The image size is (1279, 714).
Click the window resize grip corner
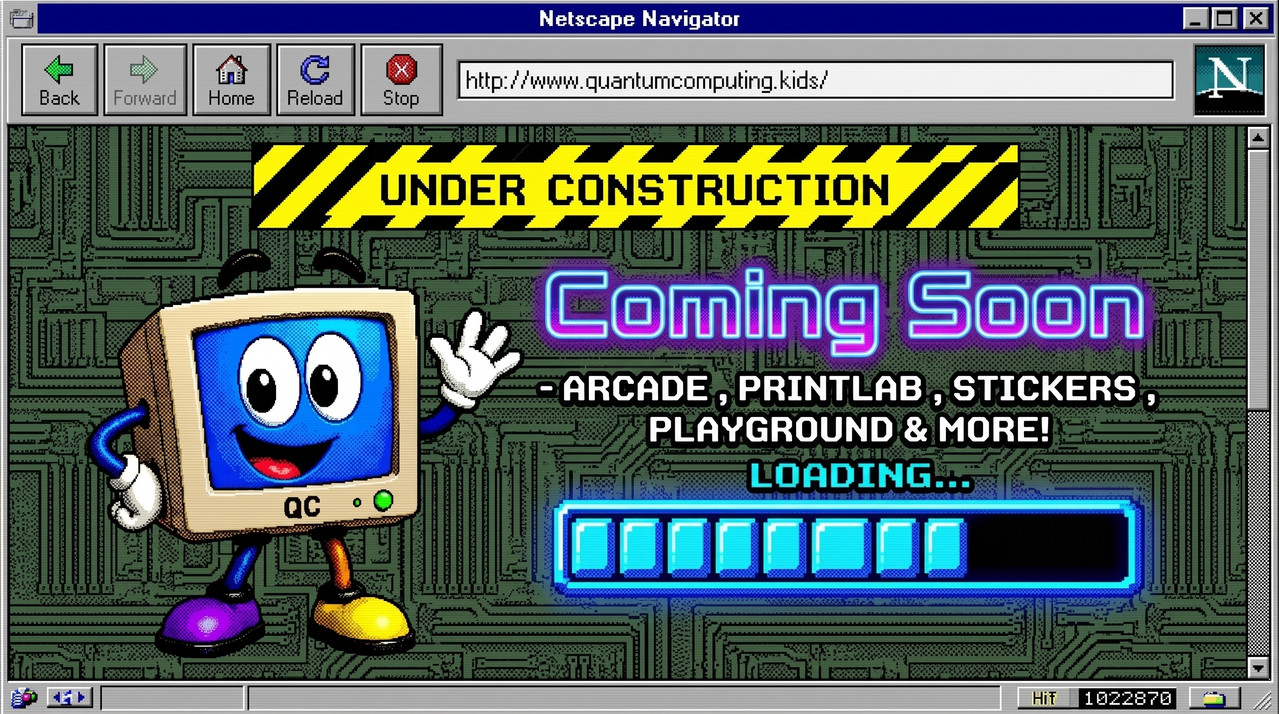point(1261,698)
